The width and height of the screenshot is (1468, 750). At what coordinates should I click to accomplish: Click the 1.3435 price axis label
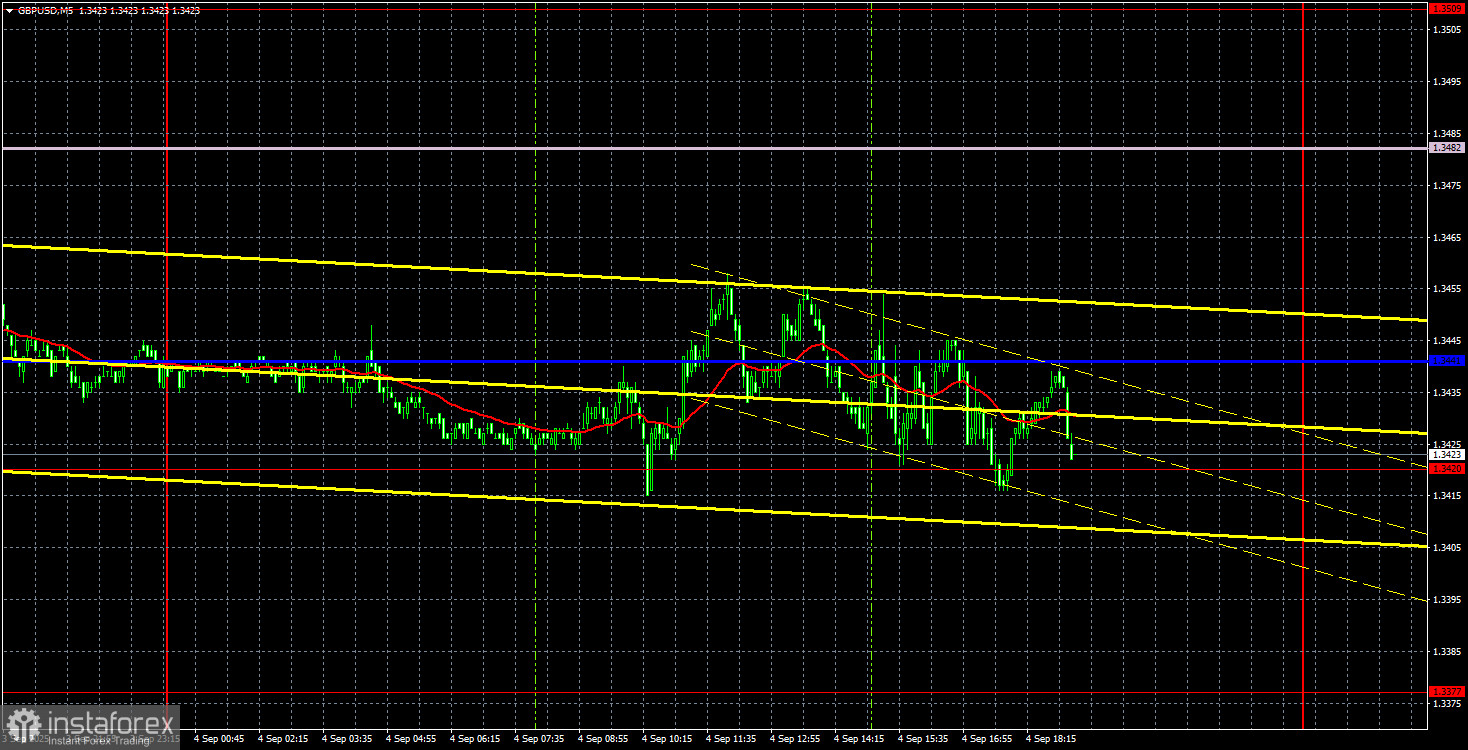click(x=1447, y=393)
